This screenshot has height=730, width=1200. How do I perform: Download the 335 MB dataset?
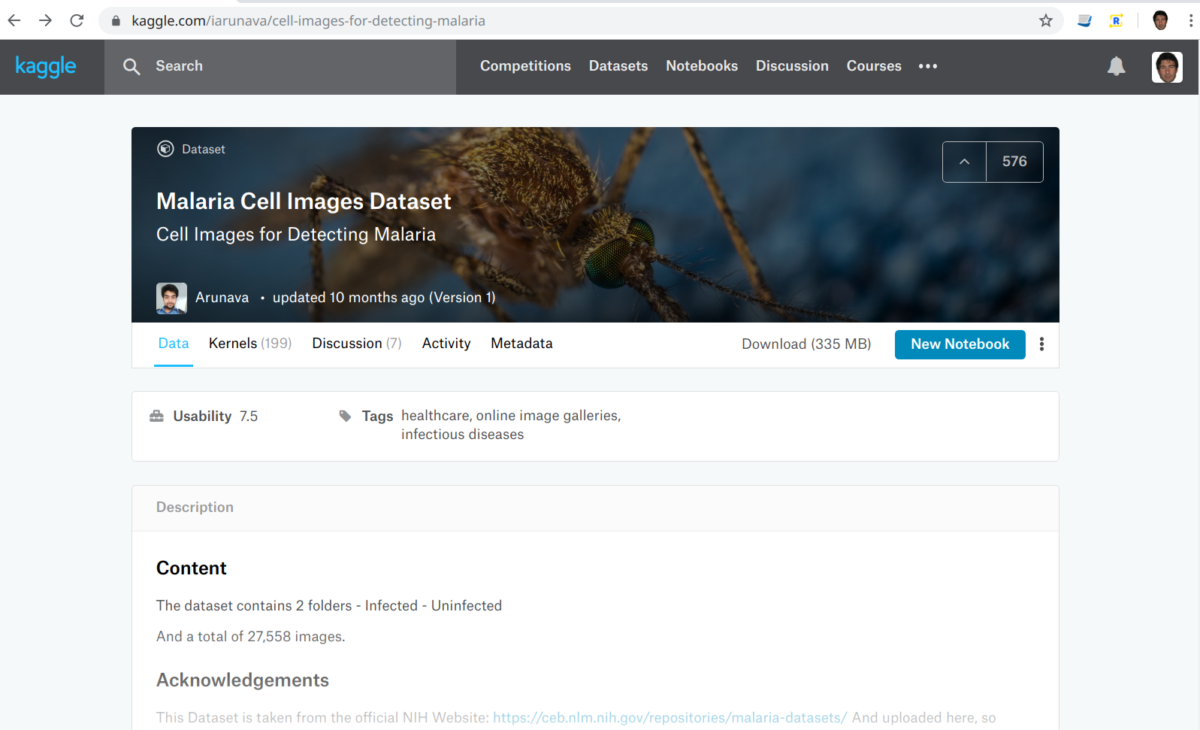point(806,344)
